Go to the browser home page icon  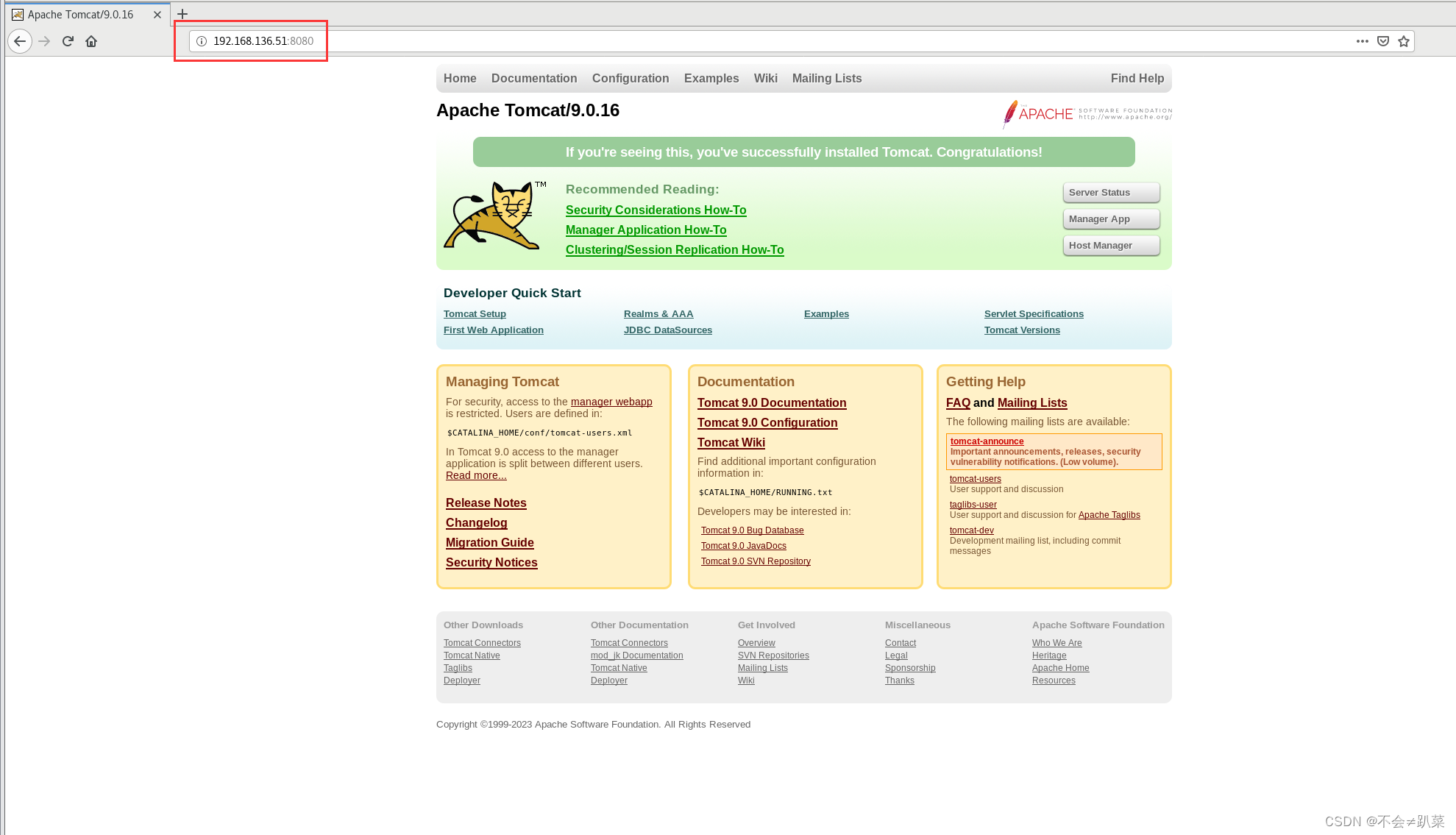[x=91, y=41]
